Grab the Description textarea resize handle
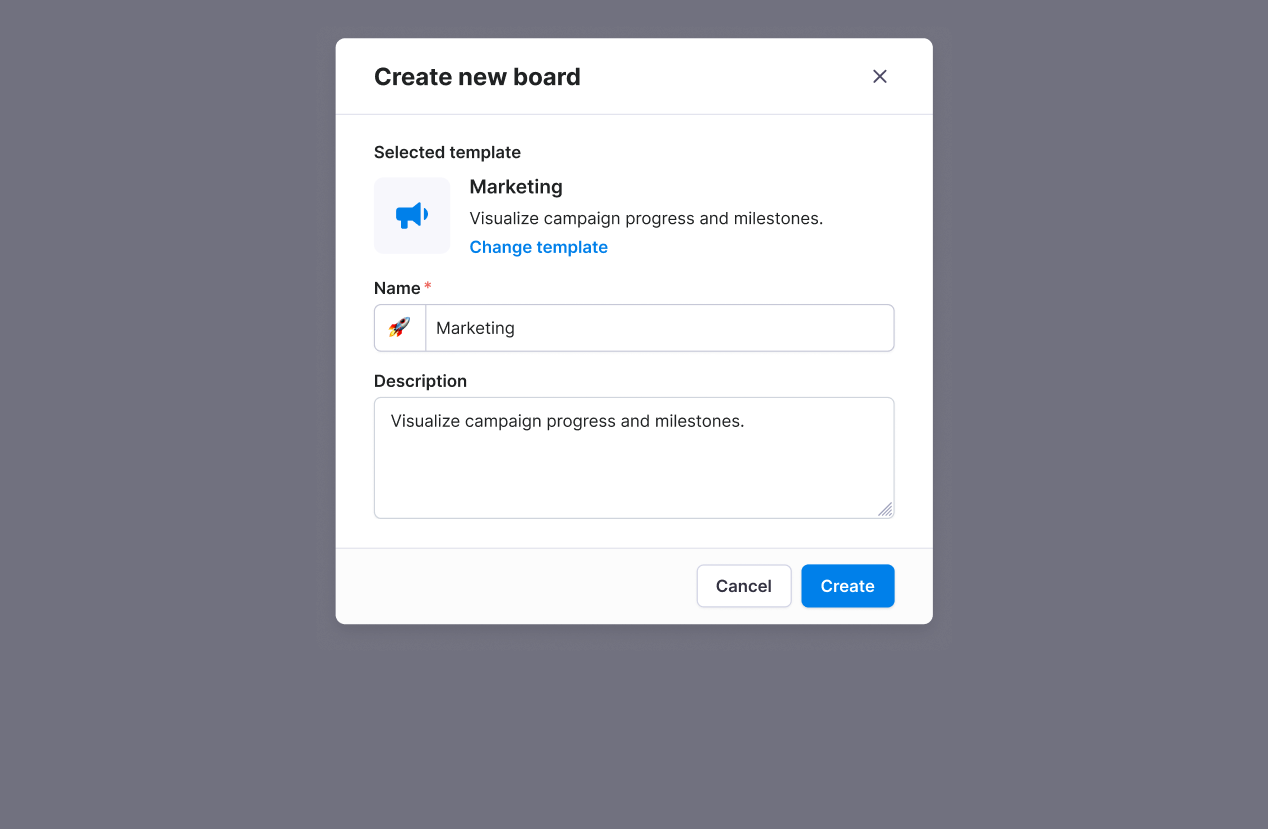This screenshot has height=829, width=1268. pyautogui.click(x=885, y=510)
